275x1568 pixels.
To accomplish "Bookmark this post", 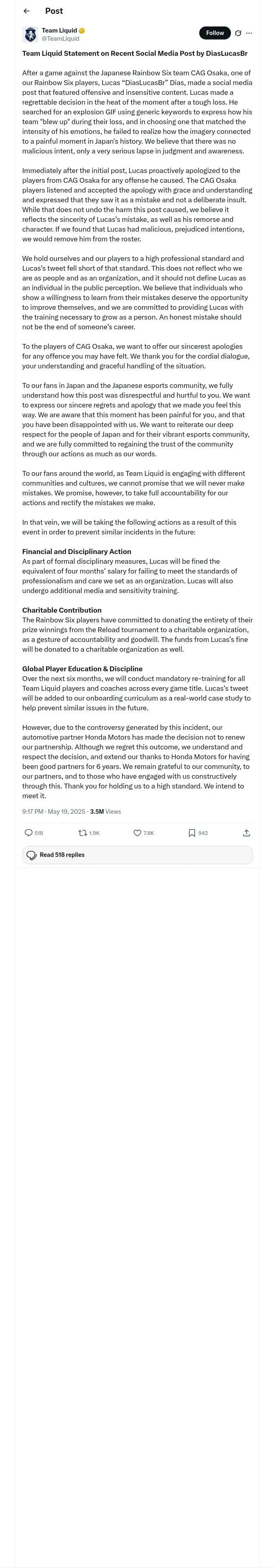I will pos(191,833).
